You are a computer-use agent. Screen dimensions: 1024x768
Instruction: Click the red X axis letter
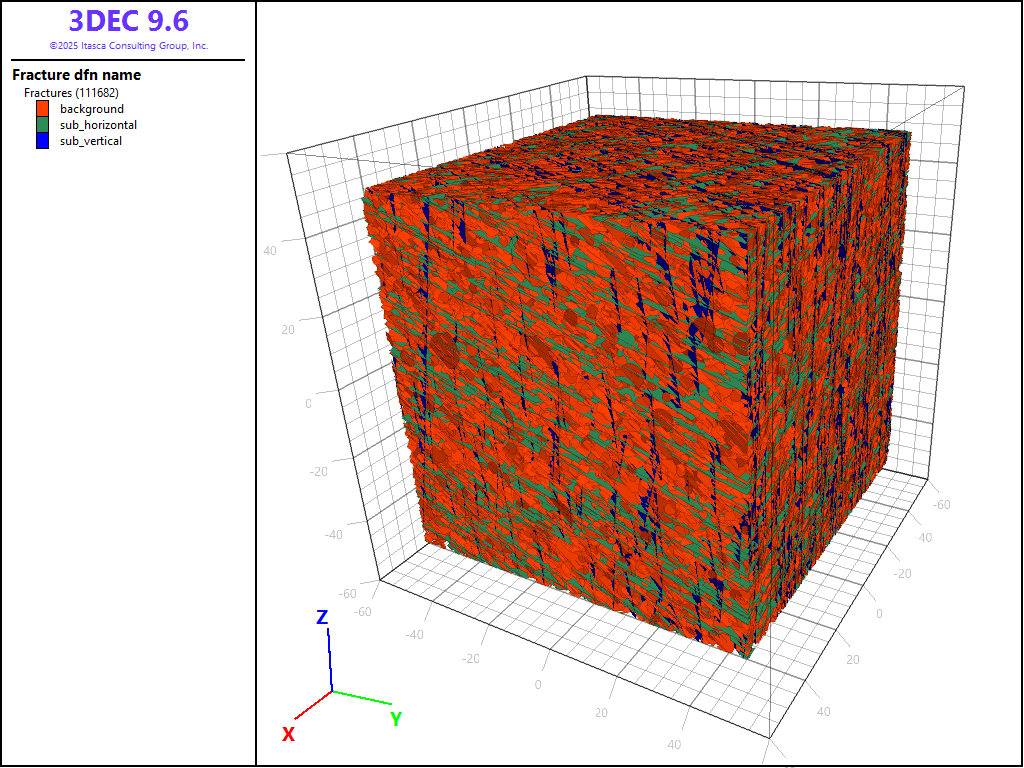pyautogui.click(x=288, y=735)
